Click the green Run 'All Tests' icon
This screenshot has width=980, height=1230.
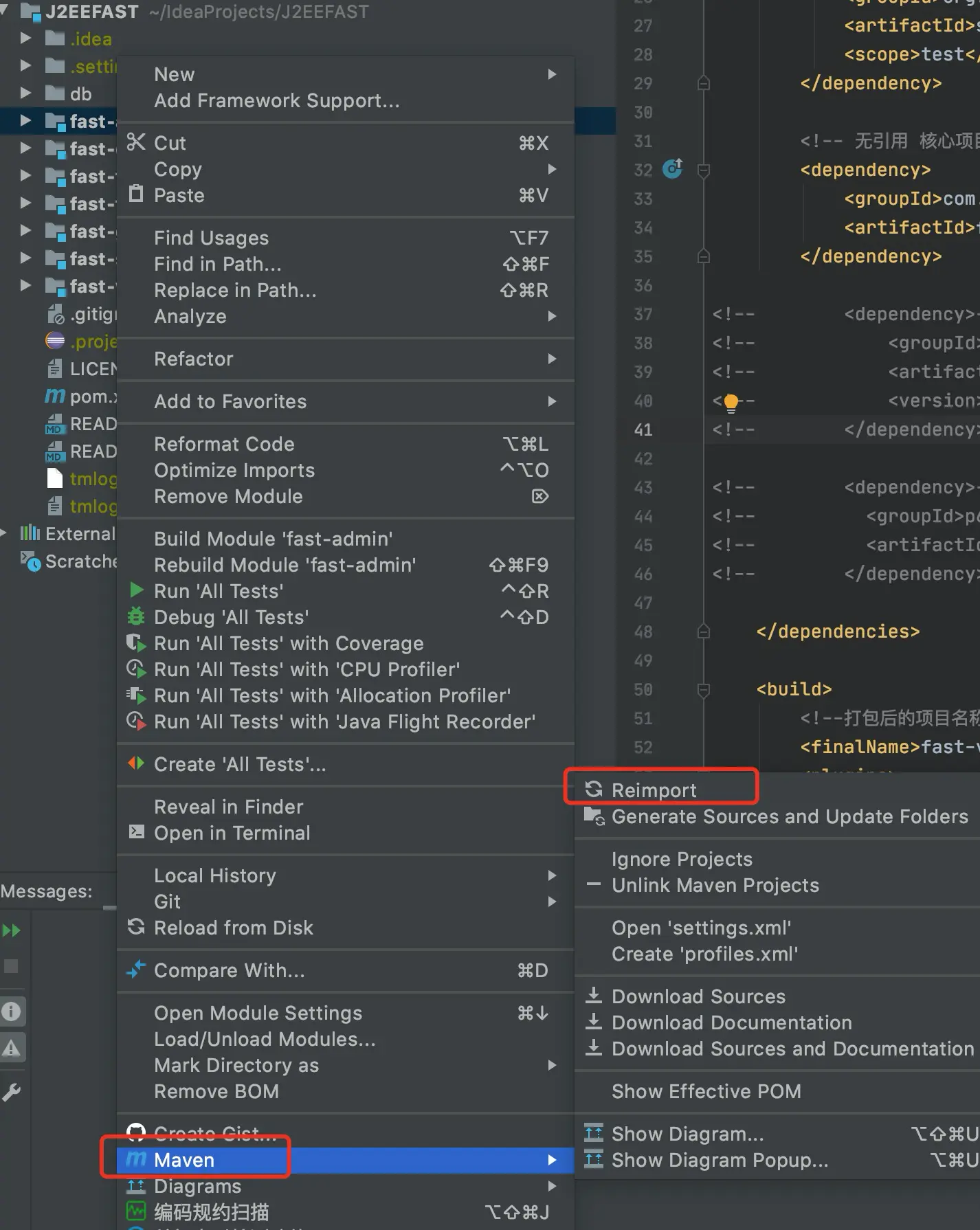tap(137, 590)
